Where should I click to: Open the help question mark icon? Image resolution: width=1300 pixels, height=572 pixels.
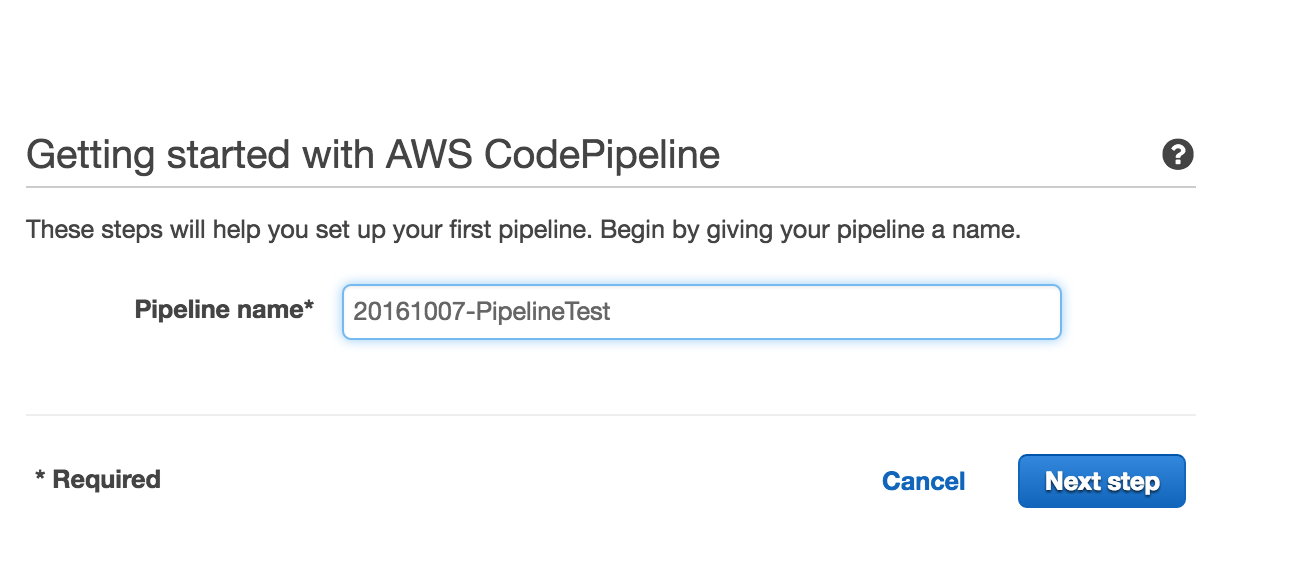[x=1178, y=155]
